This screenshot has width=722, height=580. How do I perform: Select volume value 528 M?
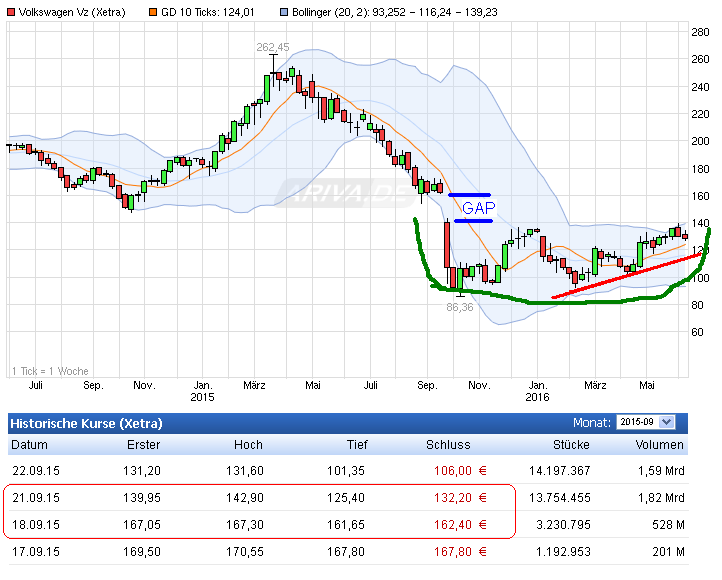coord(668,525)
